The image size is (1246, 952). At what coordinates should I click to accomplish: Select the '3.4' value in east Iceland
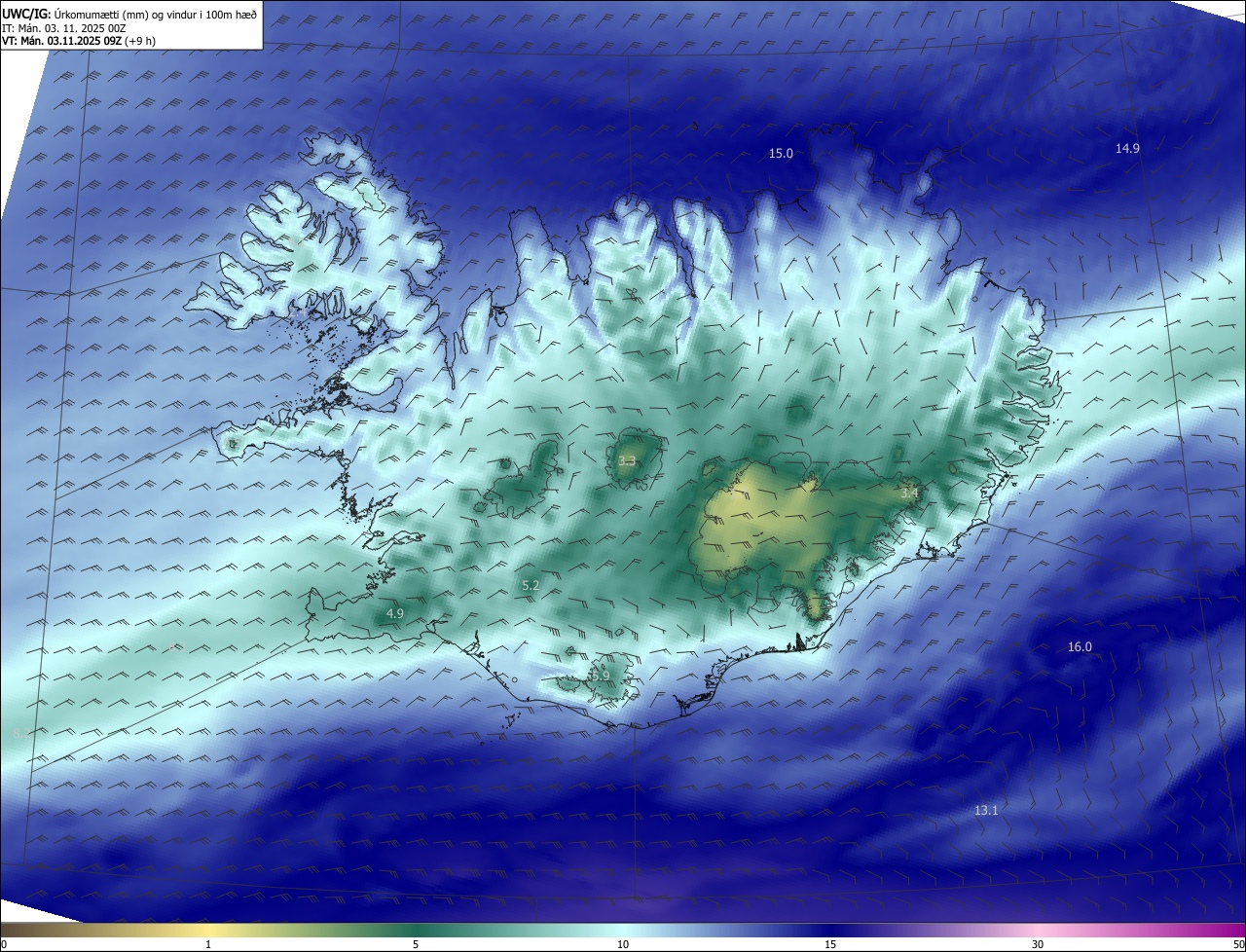[x=909, y=494]
